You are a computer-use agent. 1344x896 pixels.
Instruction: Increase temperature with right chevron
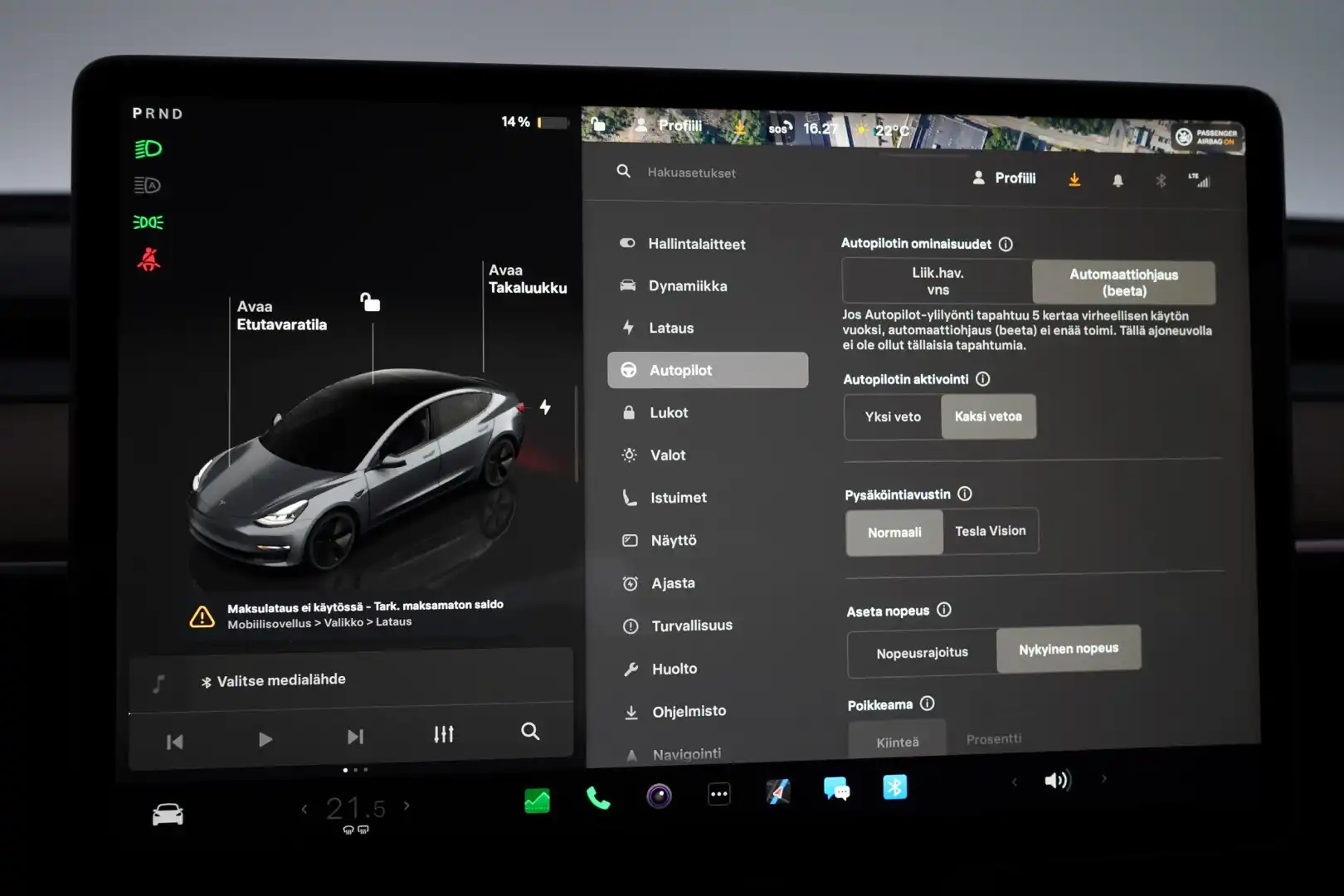click(x=407, y=805)
